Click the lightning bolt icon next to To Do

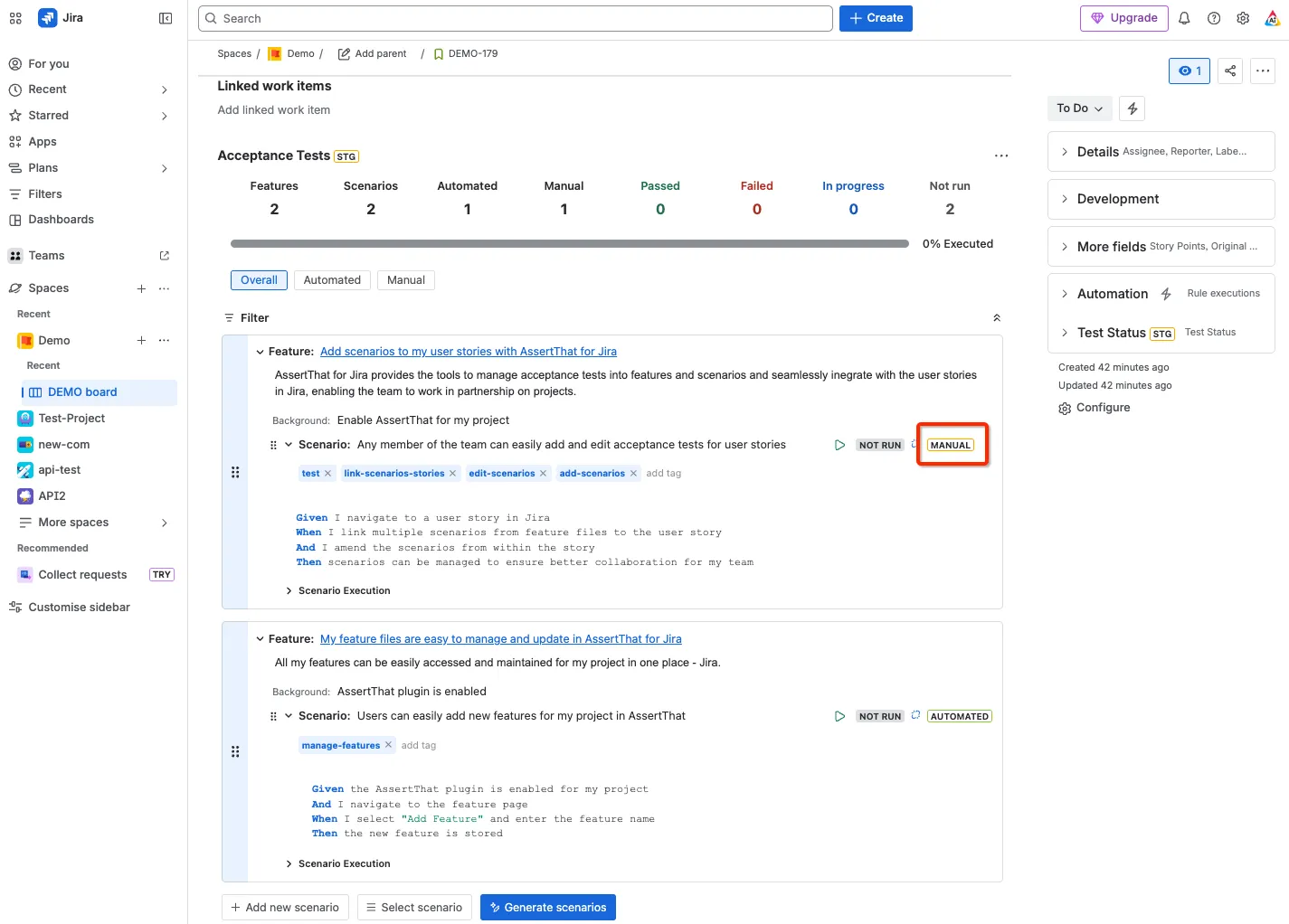(x=1133, y=108)
